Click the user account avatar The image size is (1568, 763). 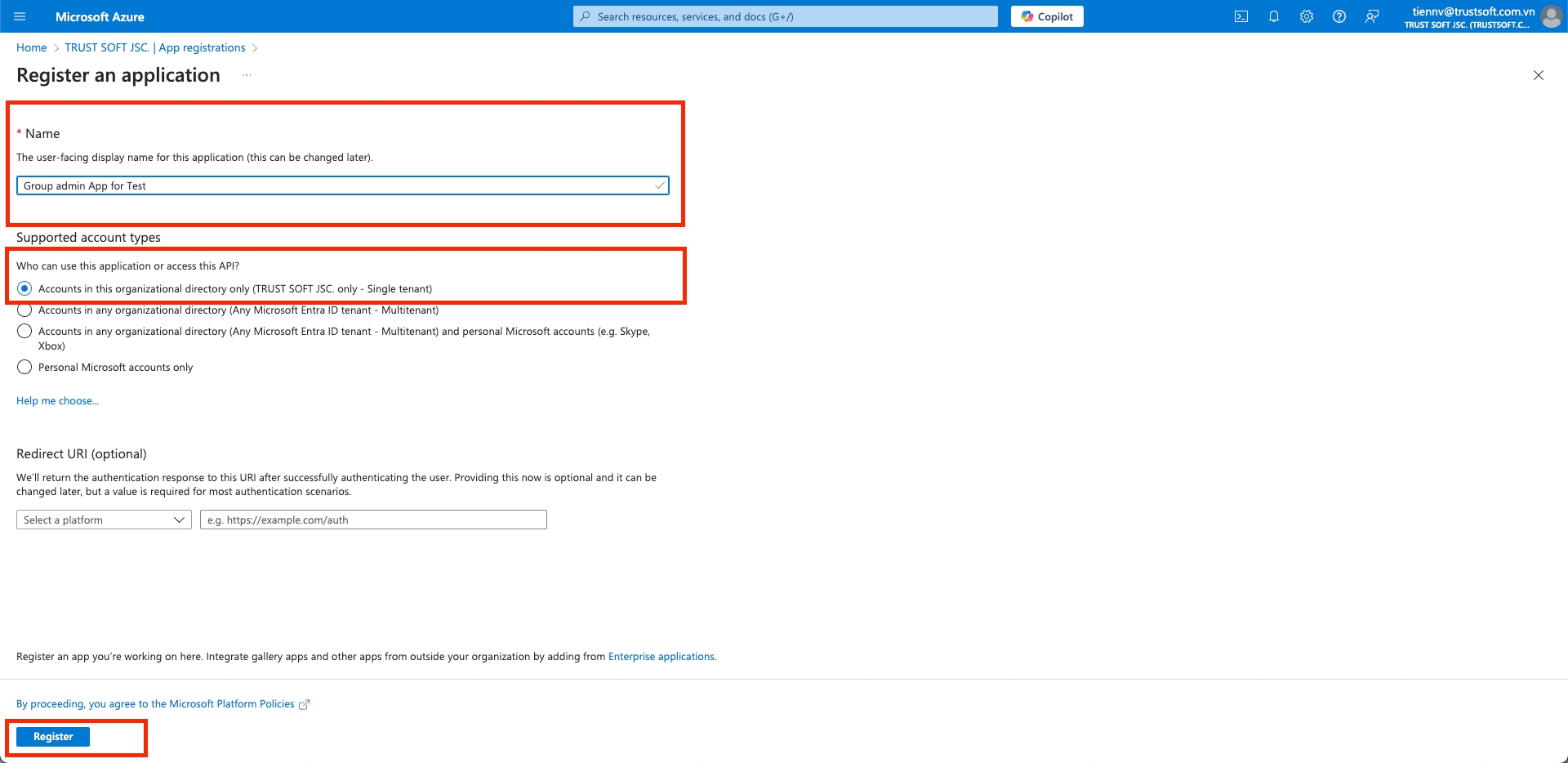point(1551,16)
